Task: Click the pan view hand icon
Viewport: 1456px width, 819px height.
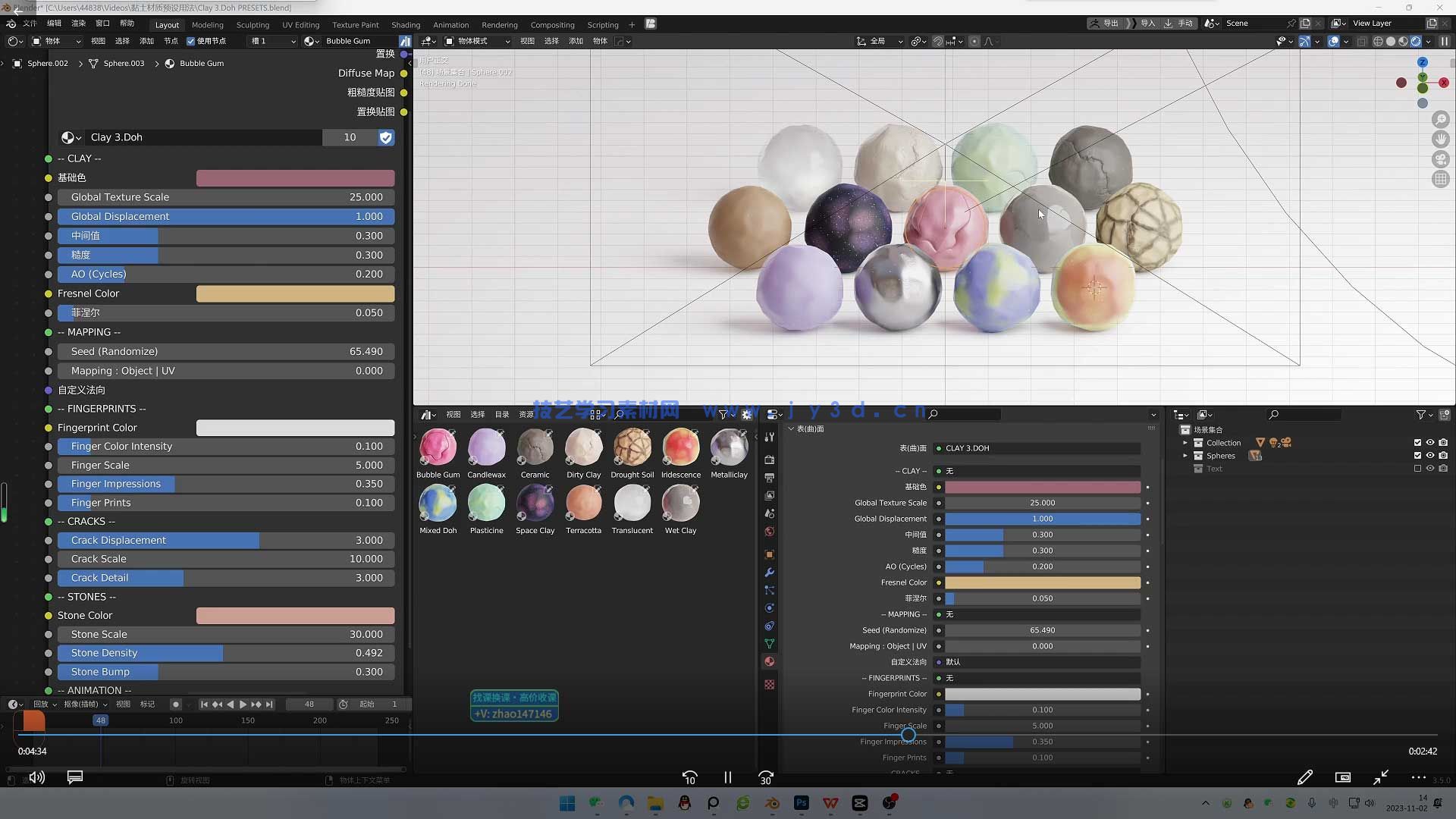Action: coord(1440,140)
